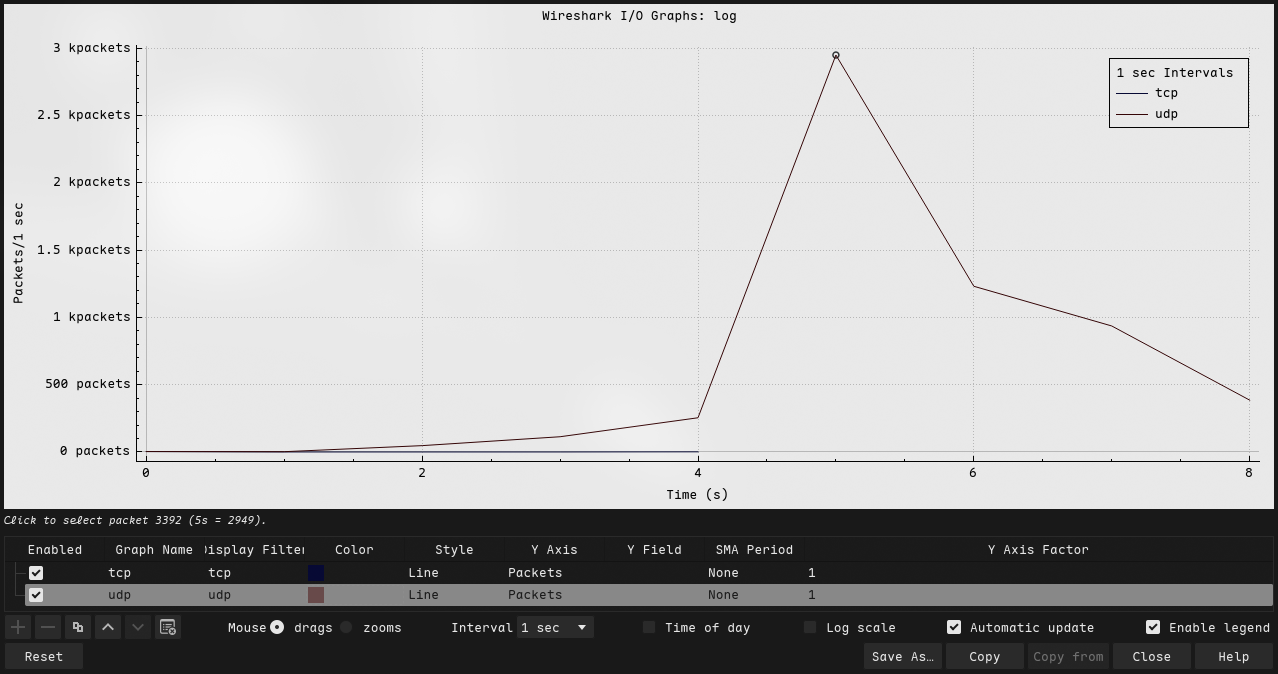Click the Reset button
This screenshot has width=1278, height=674.
tap(44, 656)
